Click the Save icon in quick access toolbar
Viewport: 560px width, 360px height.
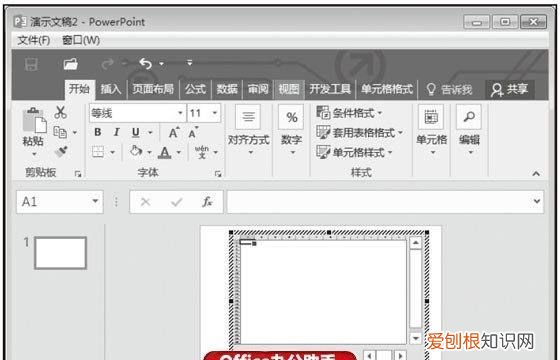click(31, 64)
